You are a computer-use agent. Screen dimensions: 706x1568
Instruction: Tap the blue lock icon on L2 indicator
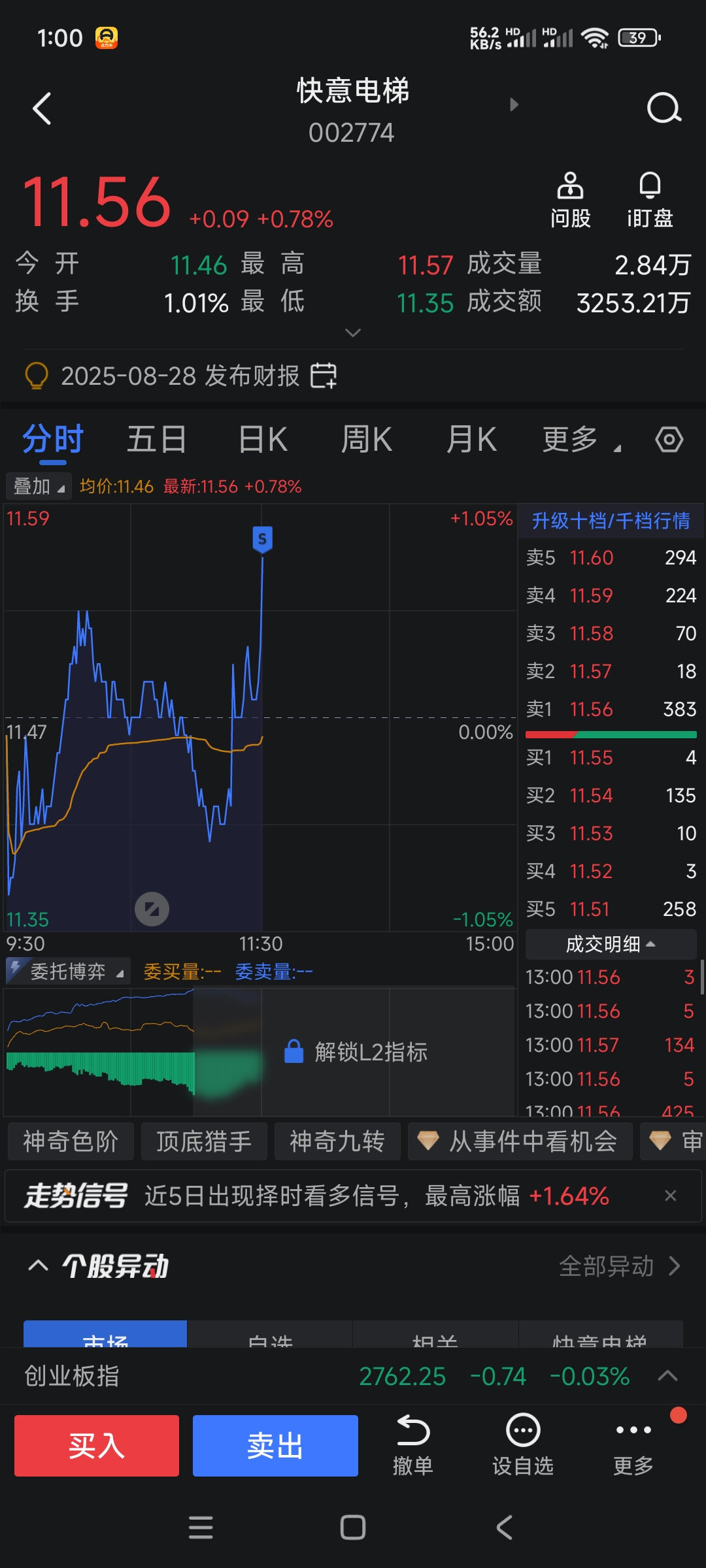pos(294,1051)
